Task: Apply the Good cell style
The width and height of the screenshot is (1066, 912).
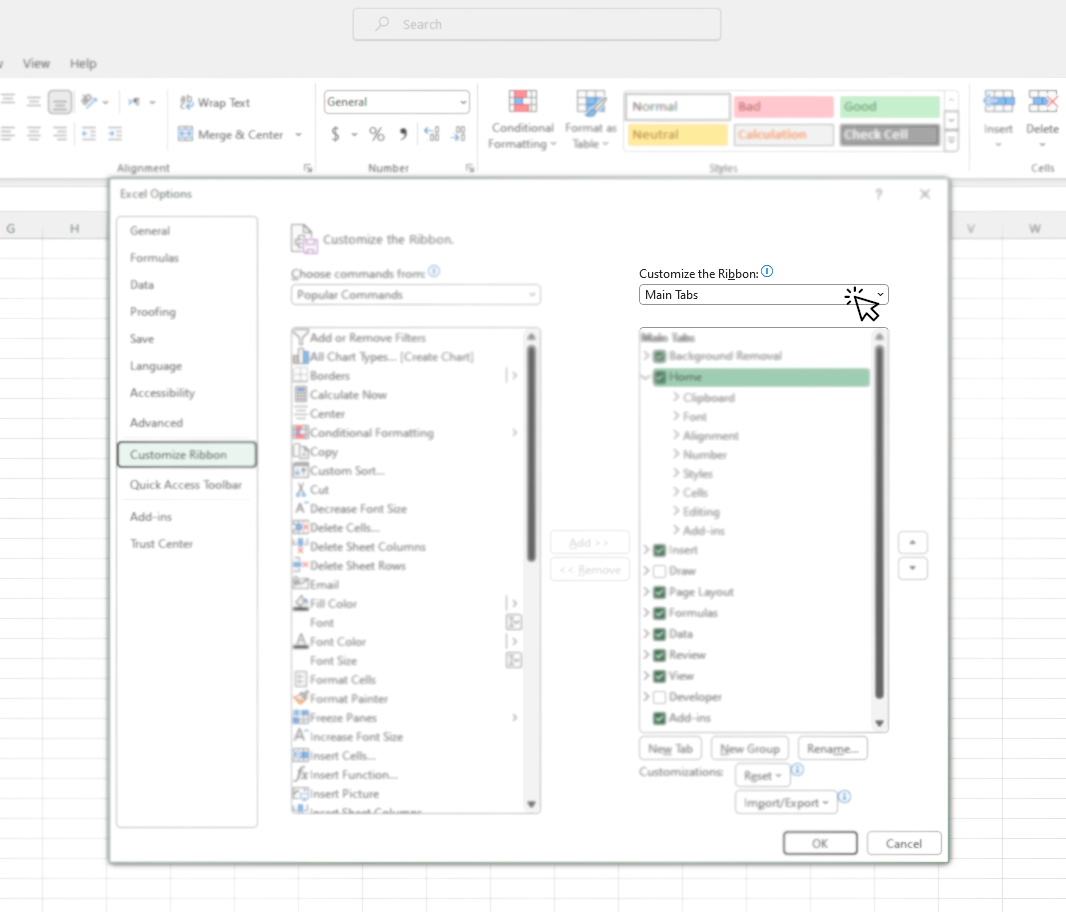Action: [889, 107]
